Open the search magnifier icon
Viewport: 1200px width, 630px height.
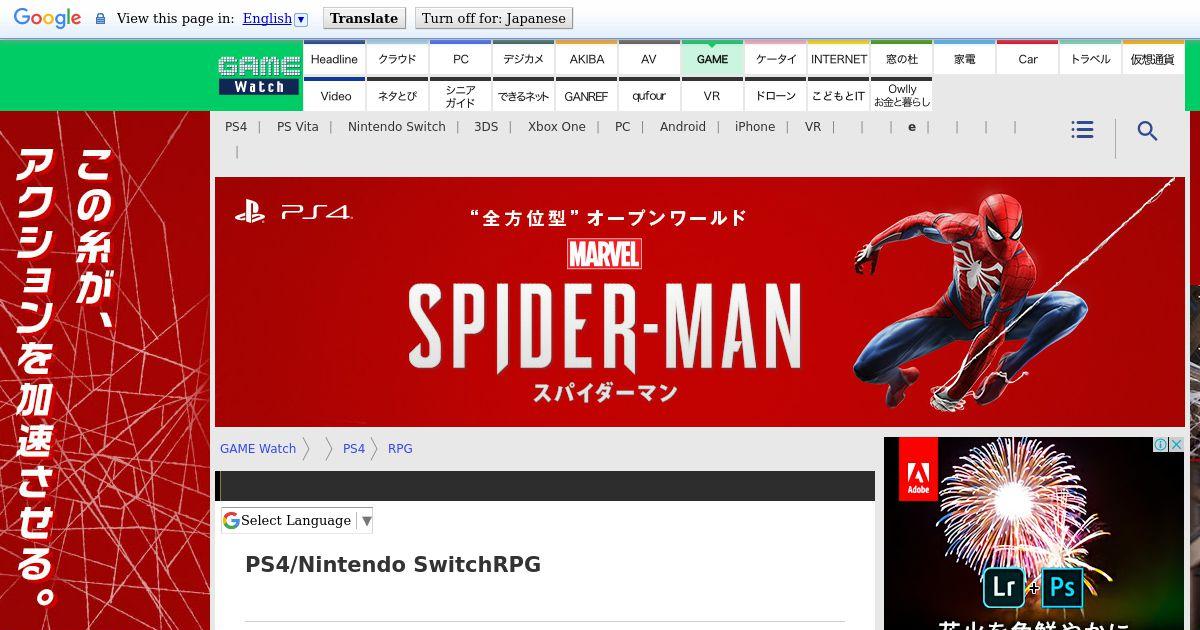[1148, 131]
